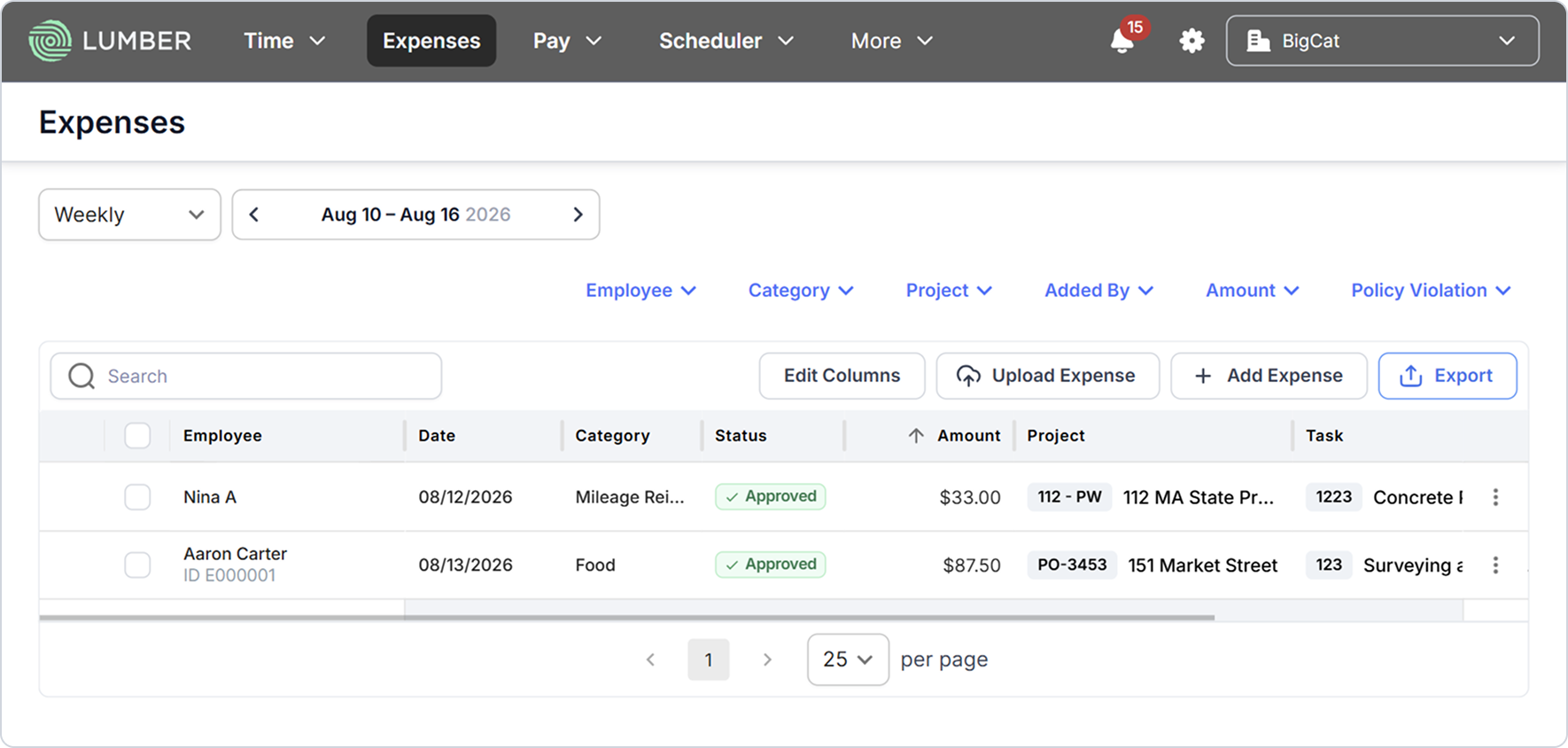Click the Project column header
Screen dimensions: 1568x748
coord(1056,435)
